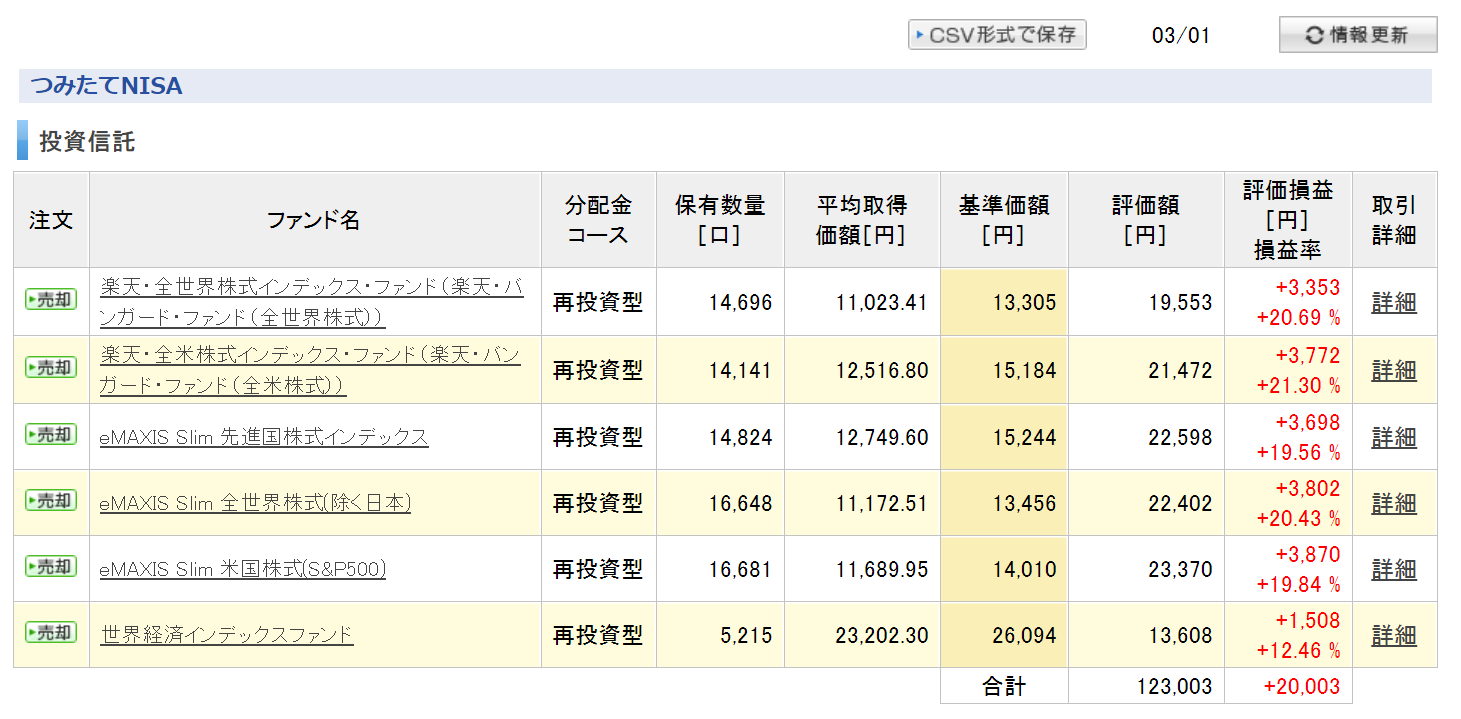The image size is (1461, 719).
Task: Click the date 03/01 beside CSV button
Action: pos(1181,36)
